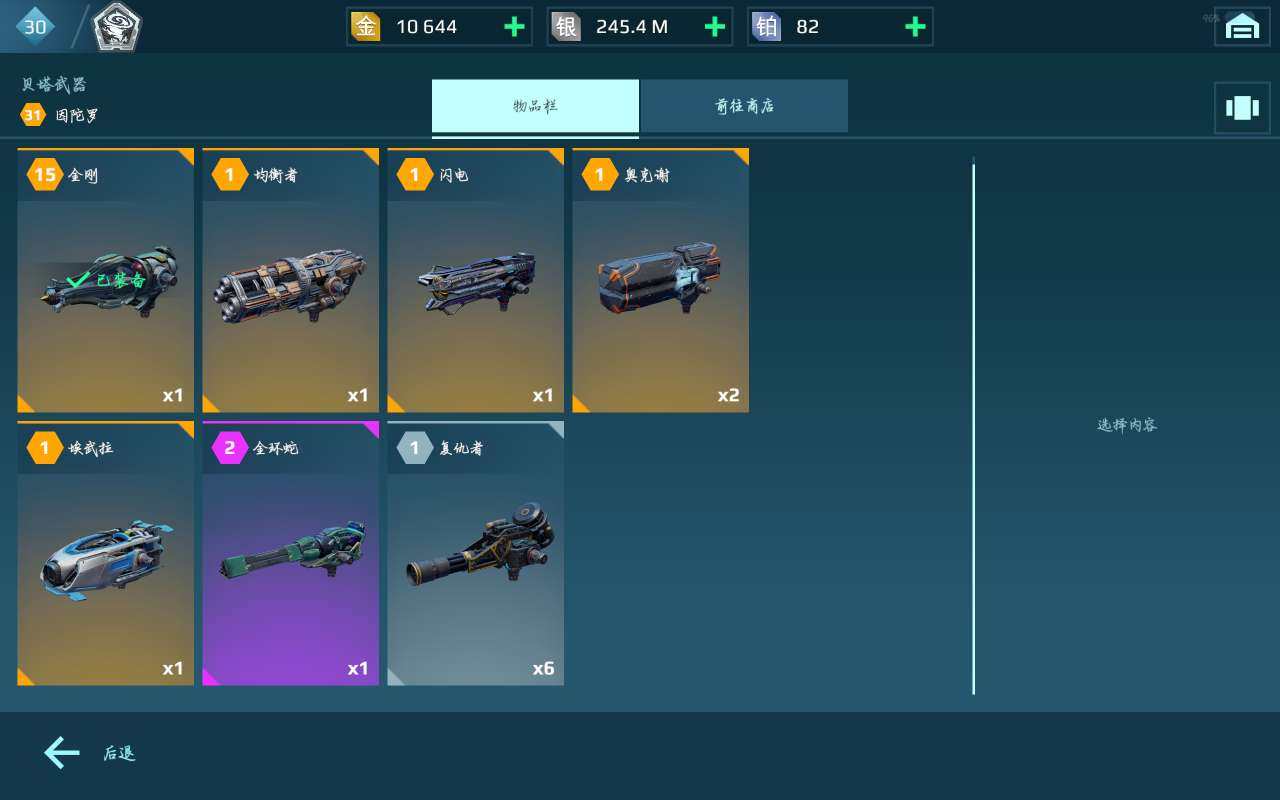Image resolution: width=1280 pixels, height=800 pixels.
Task: Select the 均衡者 weapon card
Action: (291, 280)
